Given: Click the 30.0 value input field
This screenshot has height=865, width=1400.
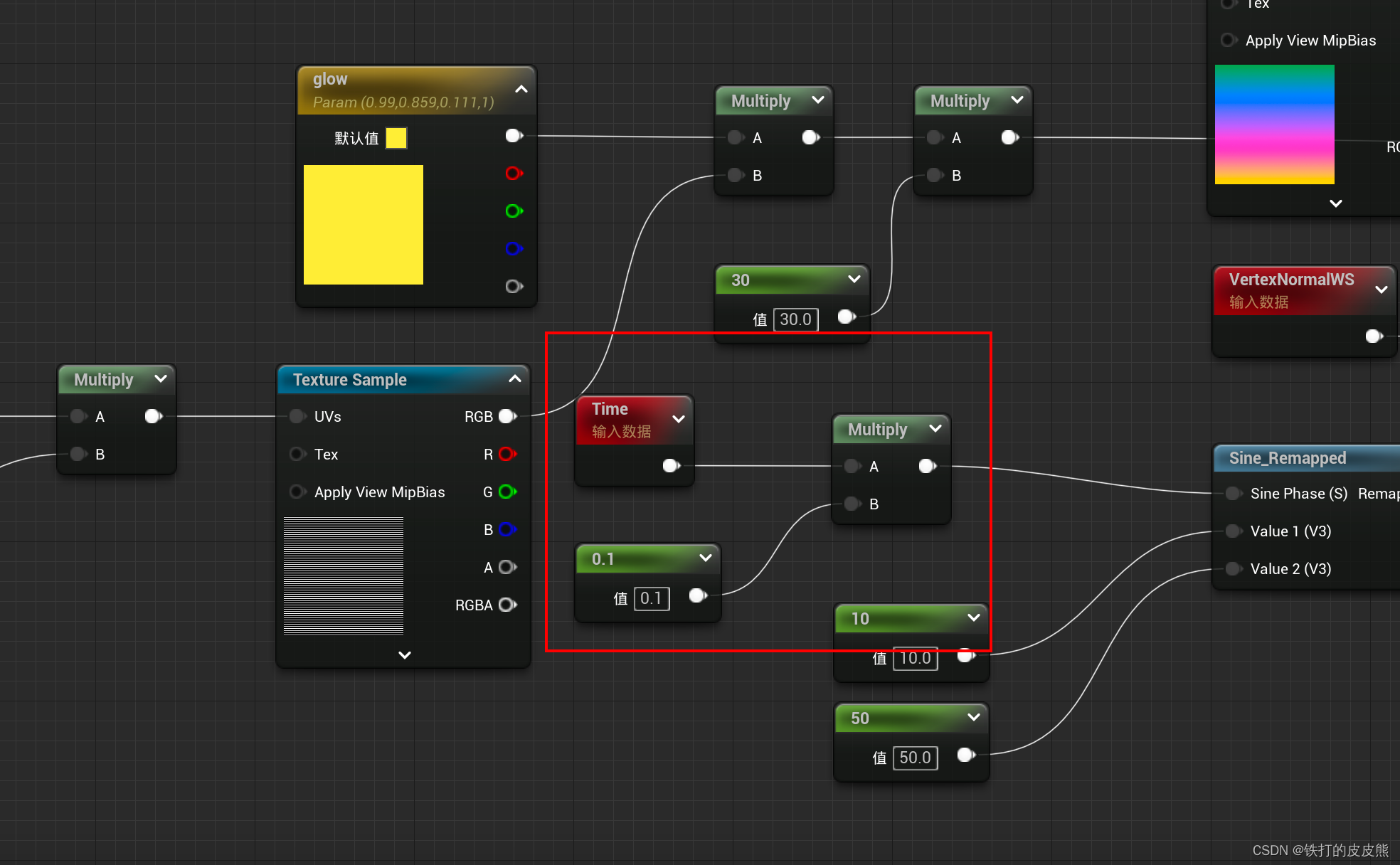Looking at the screenshot, I should [x=795, y=319].
